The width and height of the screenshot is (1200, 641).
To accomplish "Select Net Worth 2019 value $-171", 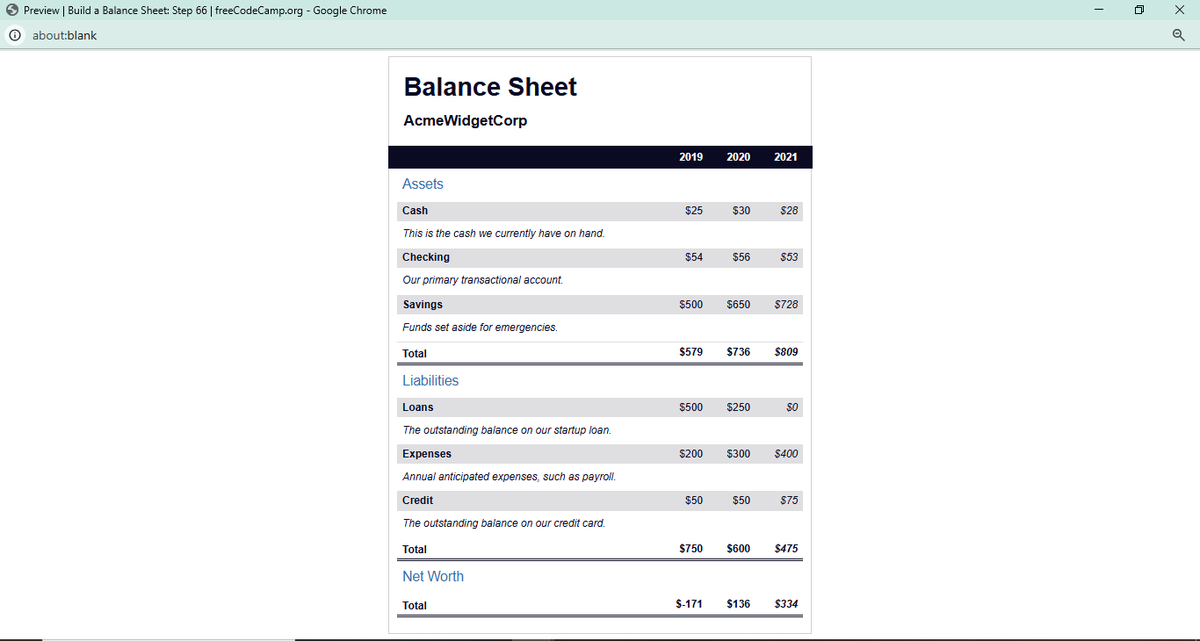I will [690, 604].
